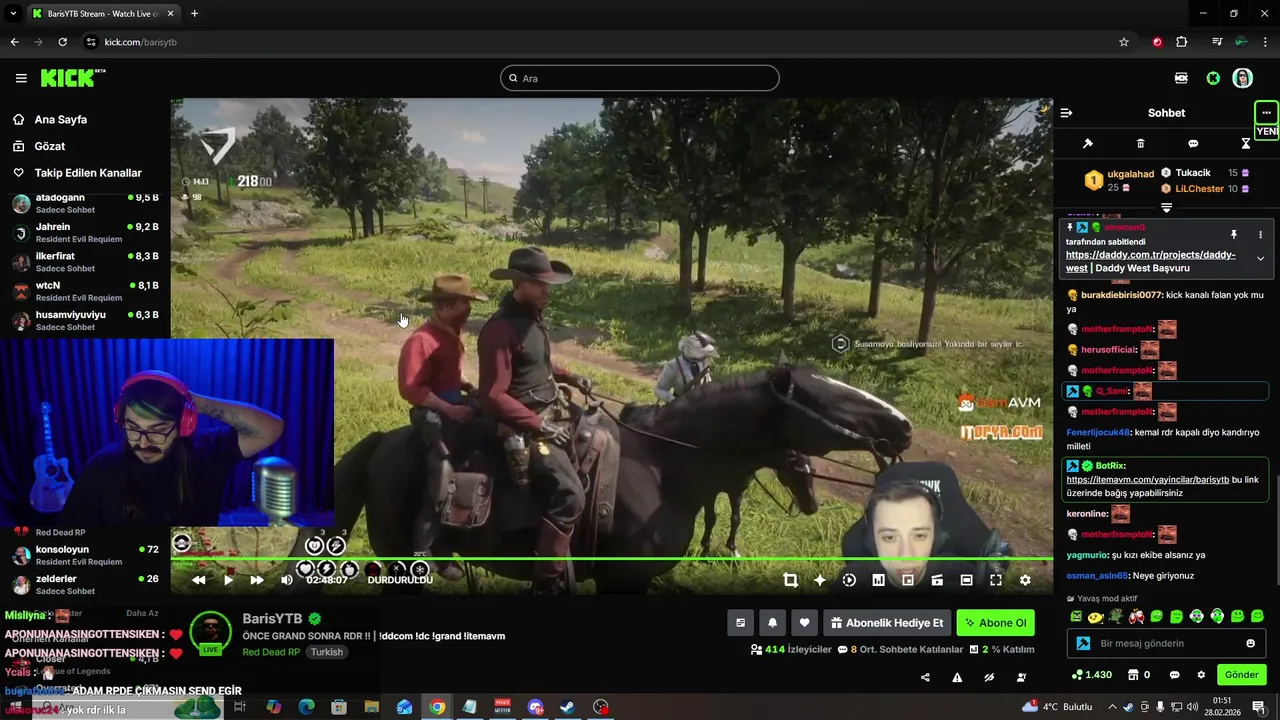Click the green stream progress bar
The image size is (1280, 720).
point(611,558)
